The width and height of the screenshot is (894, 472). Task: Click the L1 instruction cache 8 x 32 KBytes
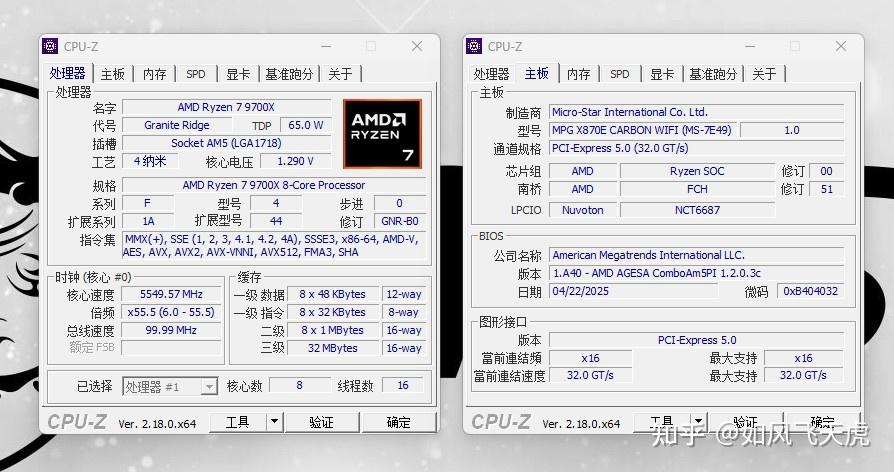click(333, 312)
